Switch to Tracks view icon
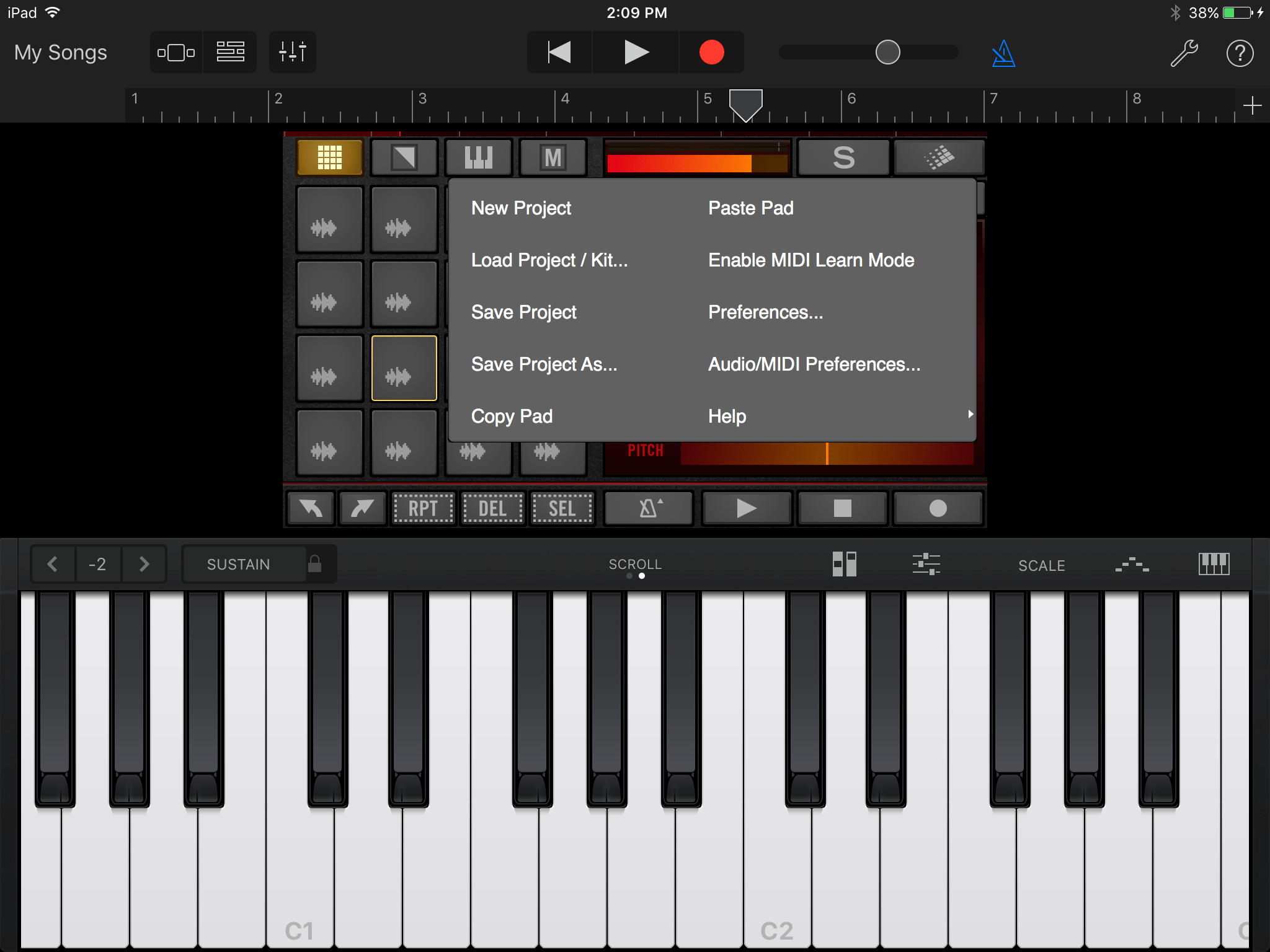Screen dimensions: 1270x952 [x=229, y=52]
